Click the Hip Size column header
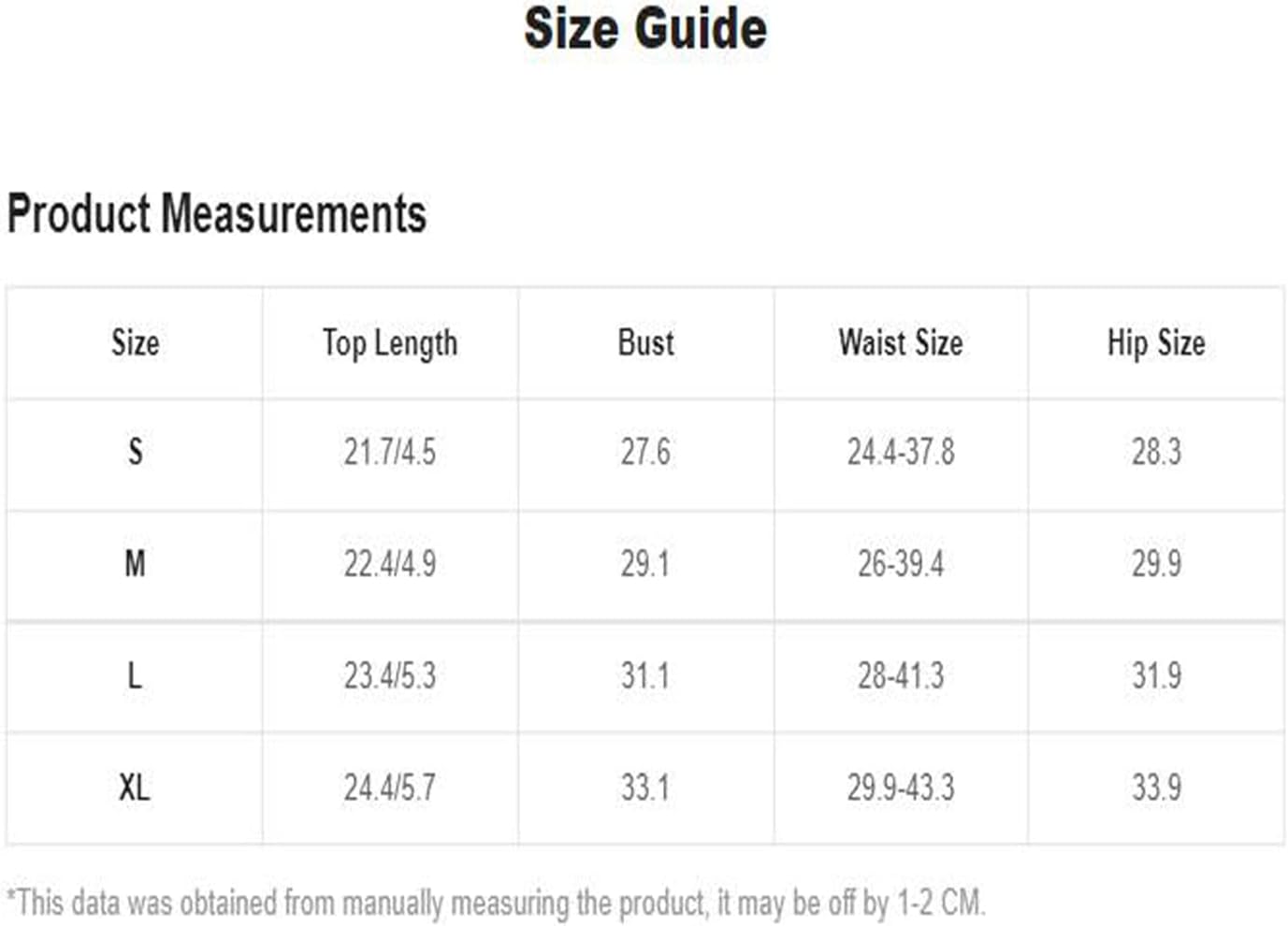The image size is (1288, 926). (1156, 343)
